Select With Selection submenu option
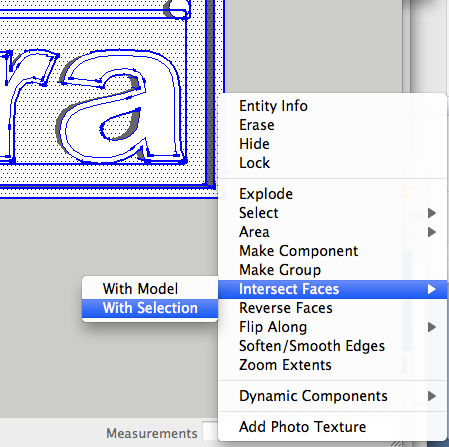 click(x=150, y=308)
